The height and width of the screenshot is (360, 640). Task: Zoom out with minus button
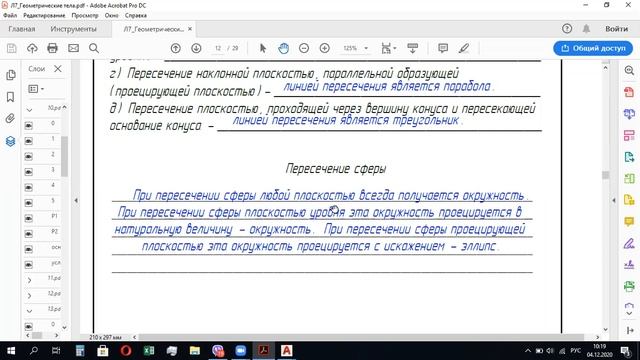[x=304, y=48]
